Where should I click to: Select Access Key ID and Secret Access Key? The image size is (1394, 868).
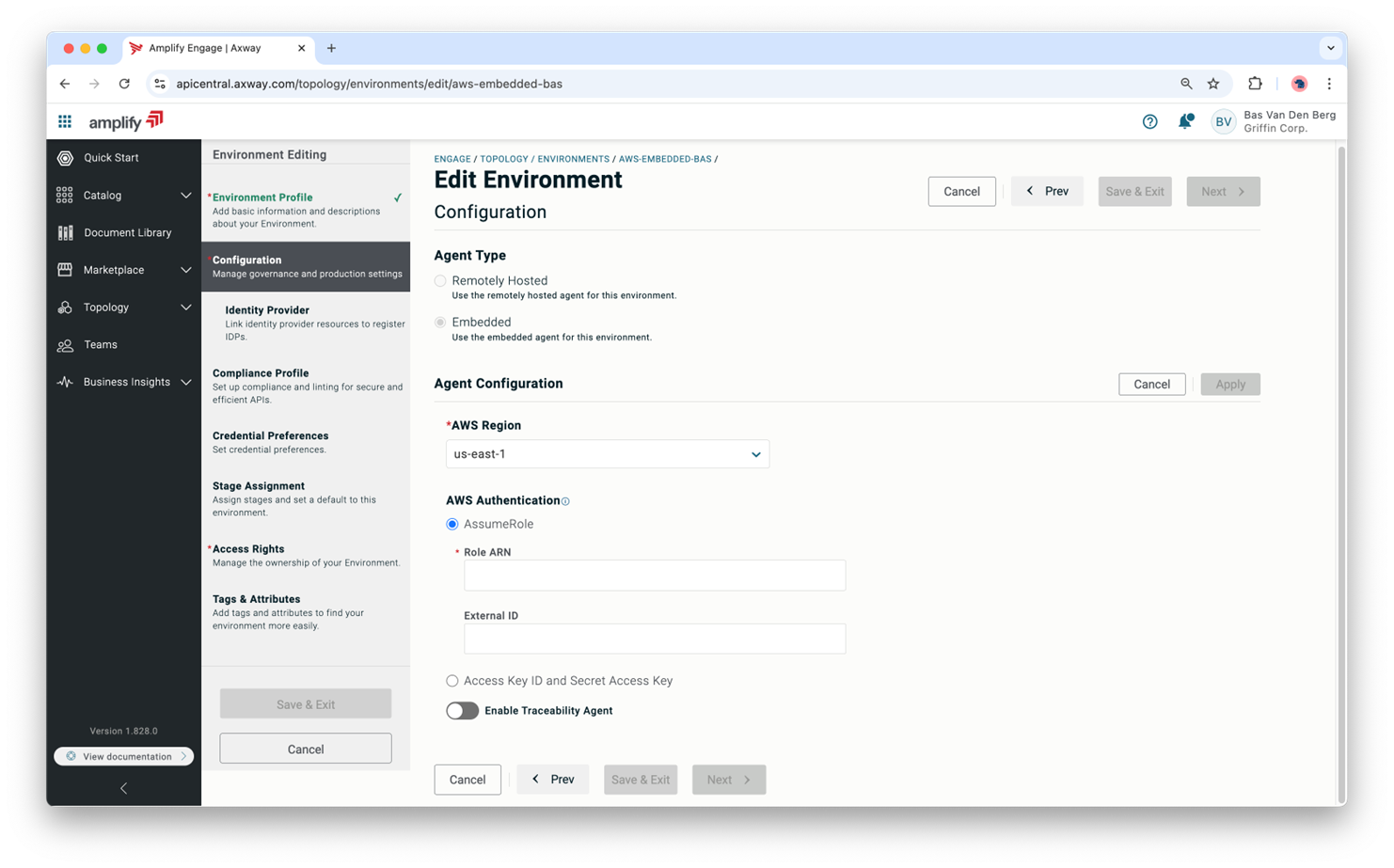(452, 681)
